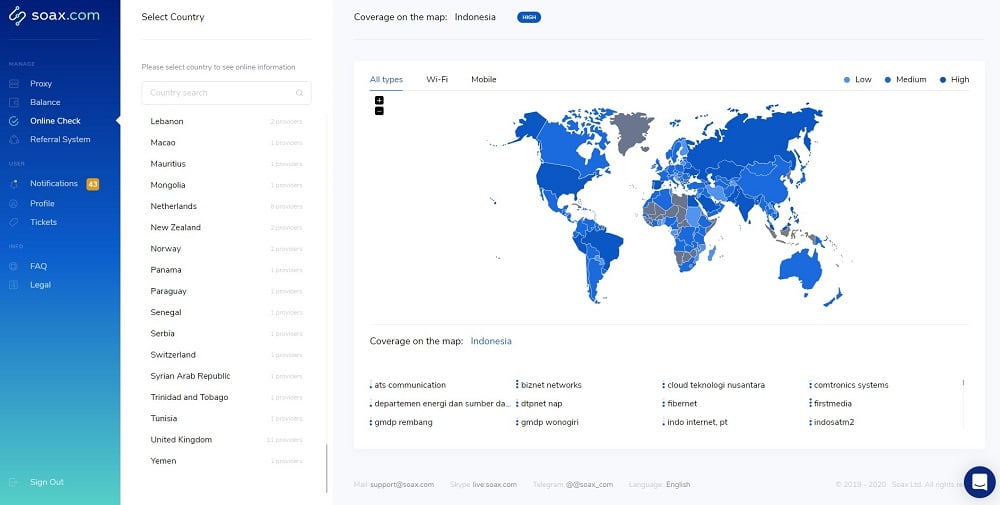
Task: Select the All types tab
Action: [x=386, y=80]
